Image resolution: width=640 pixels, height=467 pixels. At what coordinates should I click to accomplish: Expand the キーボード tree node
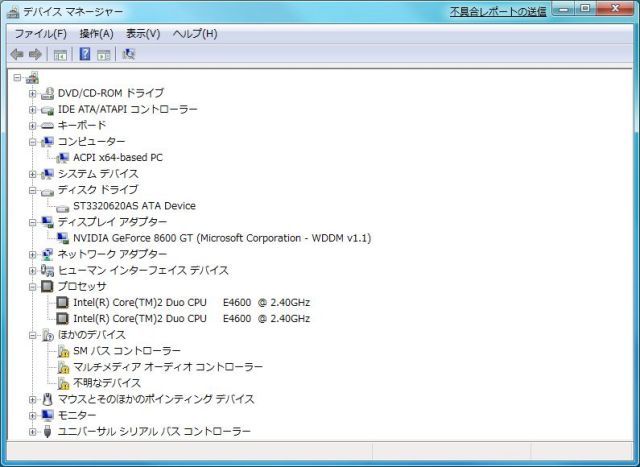point(33,126)
